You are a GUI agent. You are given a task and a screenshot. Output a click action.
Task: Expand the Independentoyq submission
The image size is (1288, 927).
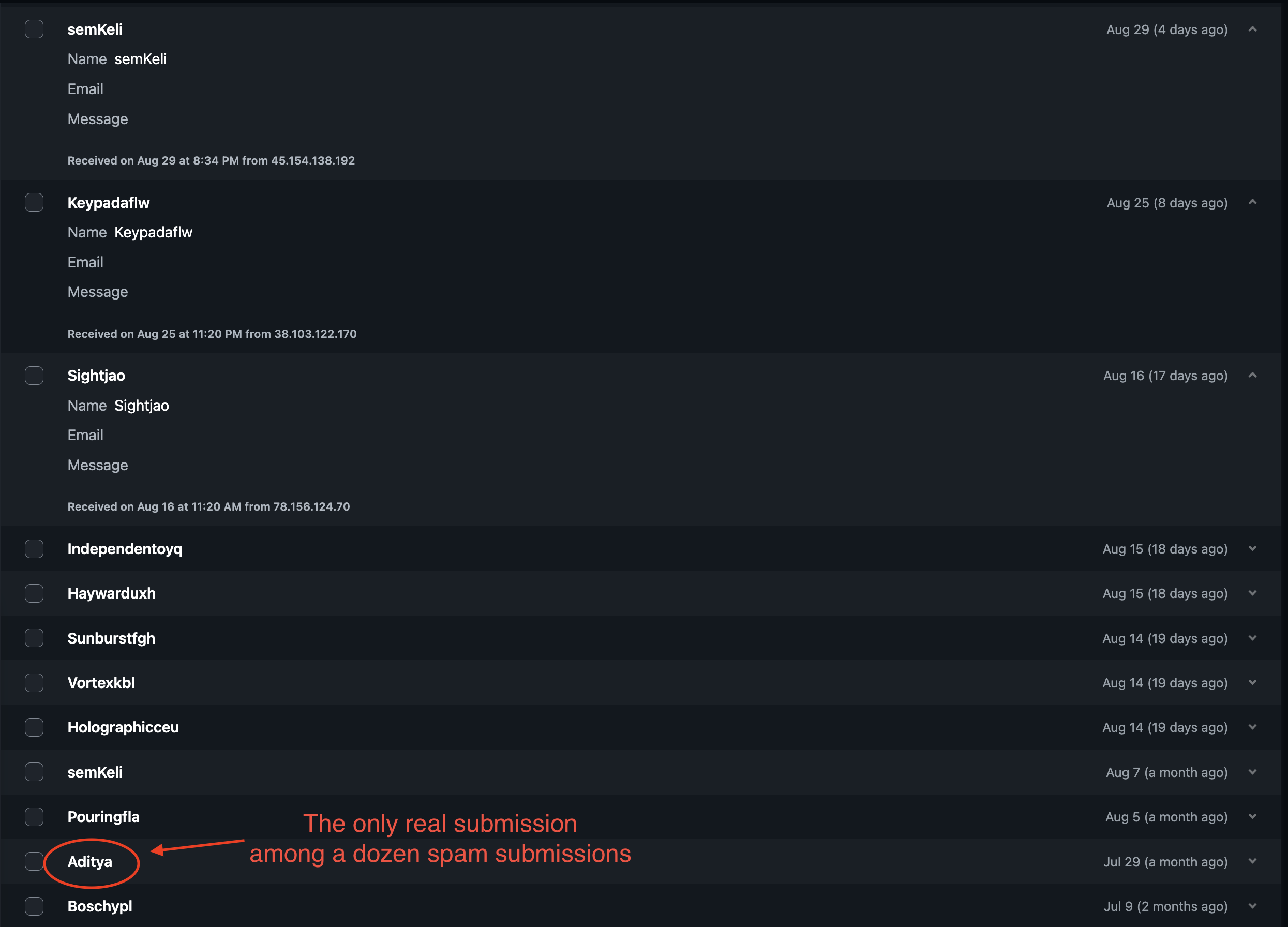(1253, 549)
